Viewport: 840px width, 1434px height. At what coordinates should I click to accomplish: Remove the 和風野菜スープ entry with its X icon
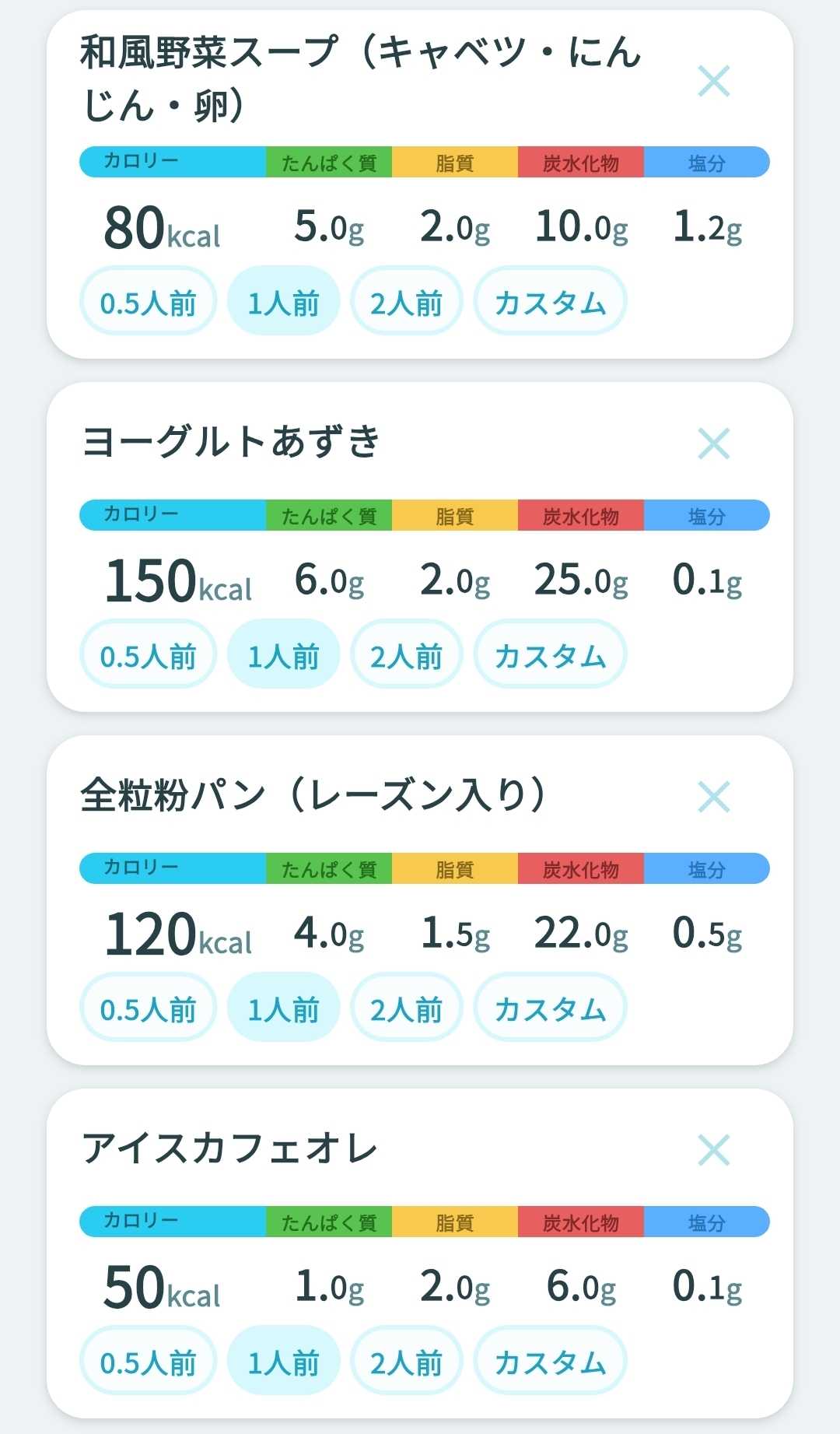click(x=713, y=81)
